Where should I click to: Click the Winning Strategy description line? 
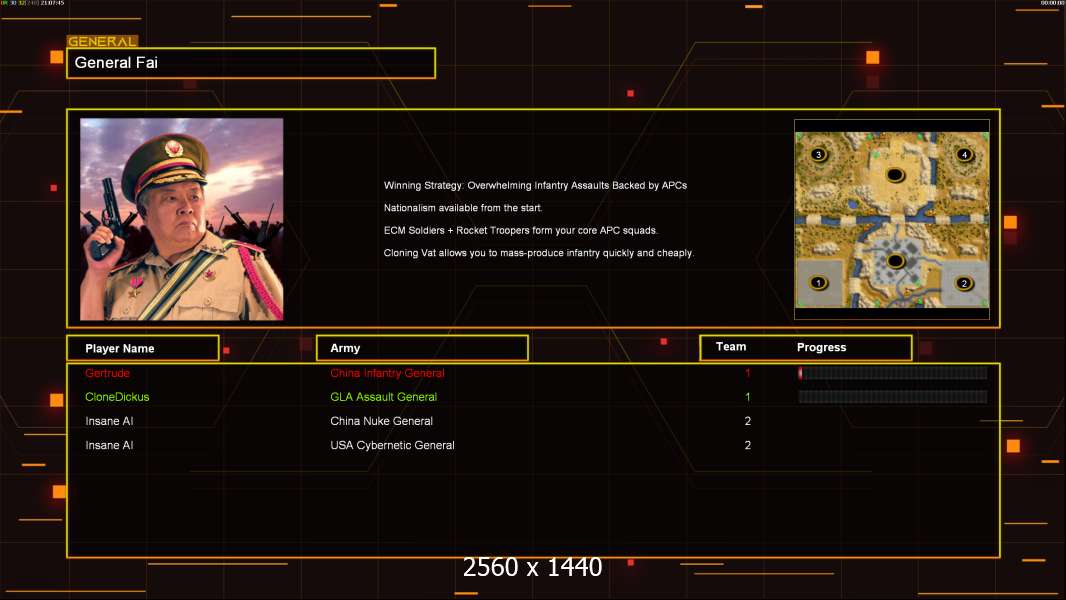[535, 186]
